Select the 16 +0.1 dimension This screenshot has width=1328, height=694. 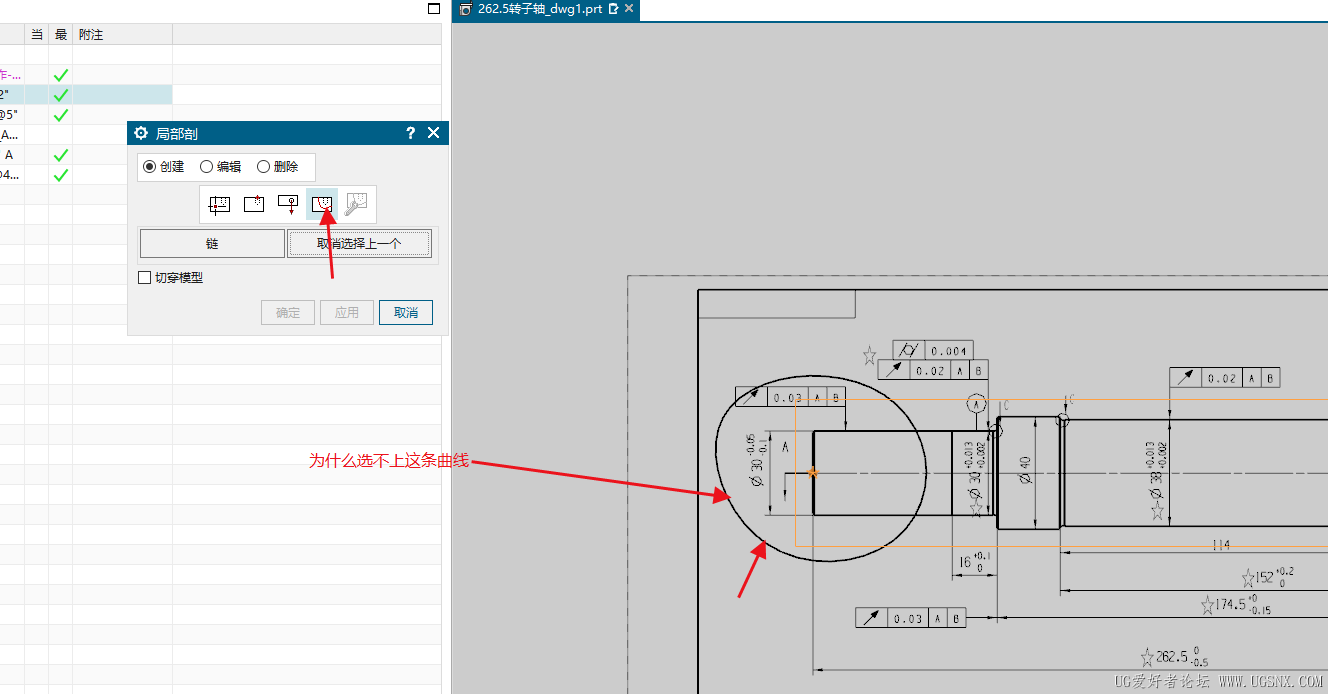[974, 562]
